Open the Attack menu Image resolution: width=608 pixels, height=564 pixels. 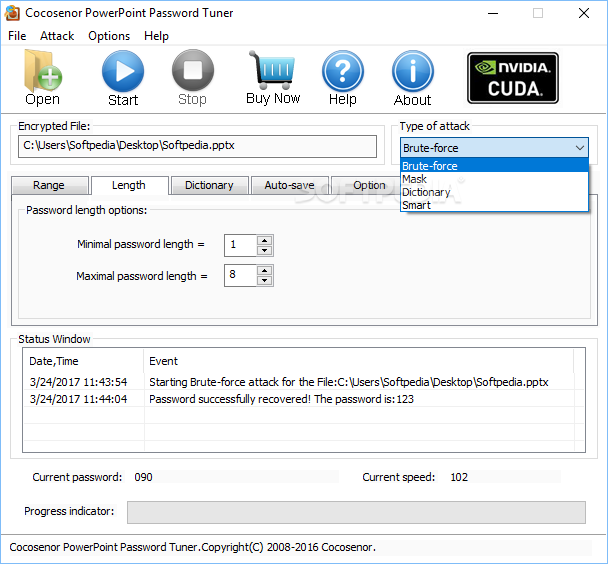click(x=57, y=36)
